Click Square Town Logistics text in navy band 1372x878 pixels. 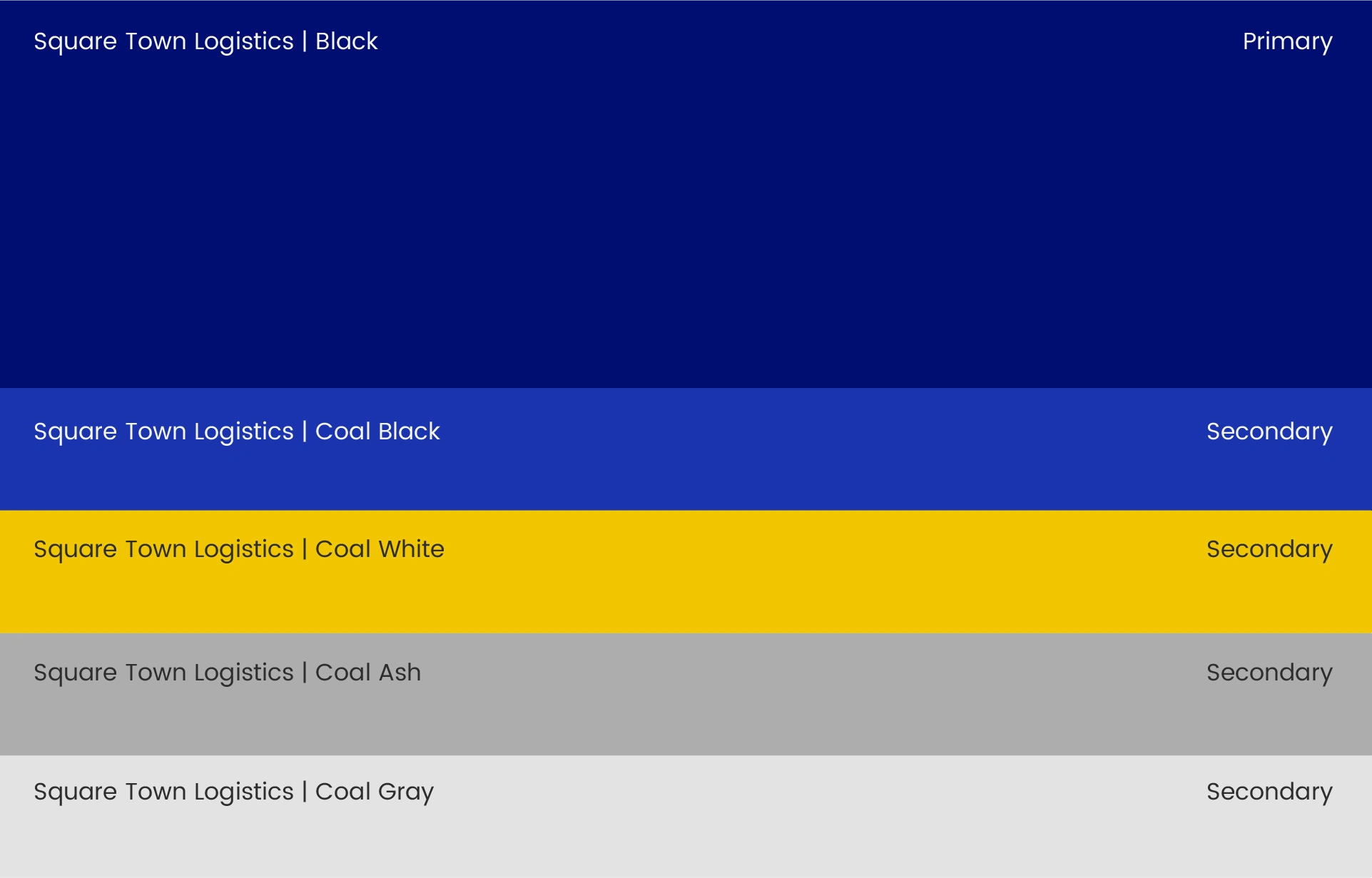[x=163, y=41]
